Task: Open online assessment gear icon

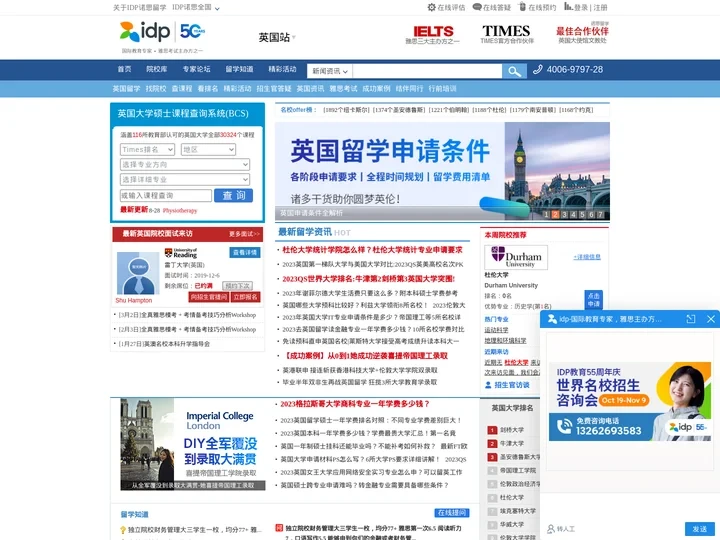Action: coord(431,7)
